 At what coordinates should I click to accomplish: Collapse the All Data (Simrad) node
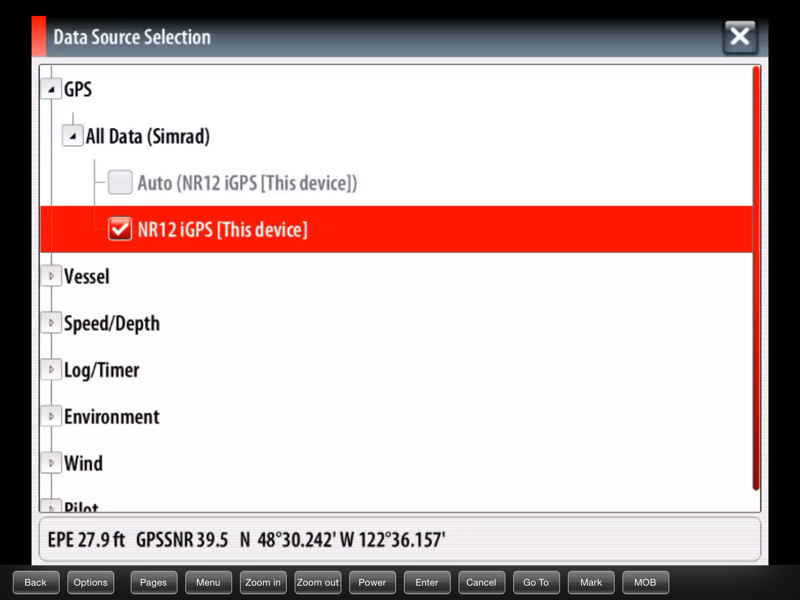[x=72, y=136]
